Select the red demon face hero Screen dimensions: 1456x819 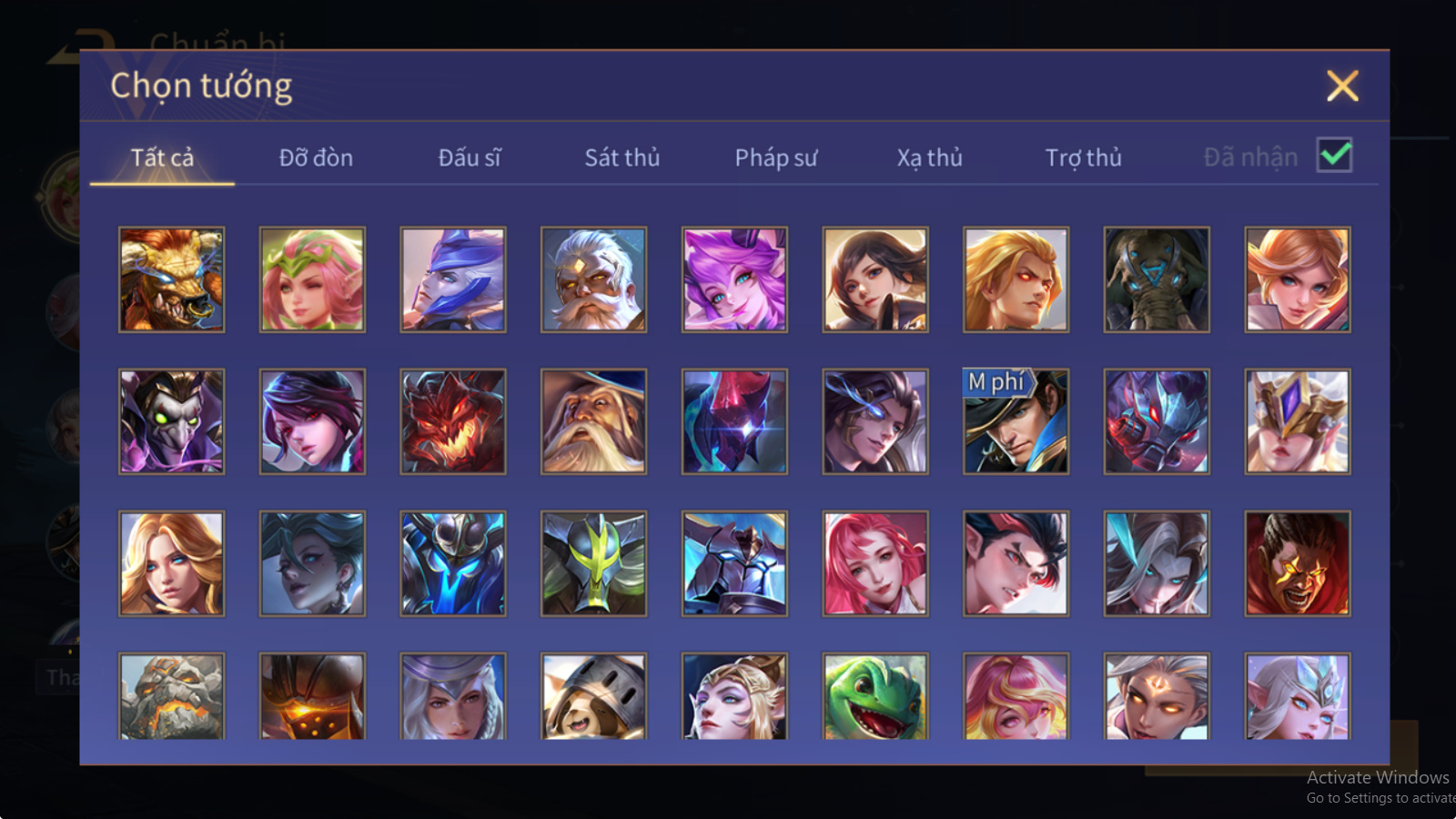click(453, 421)
